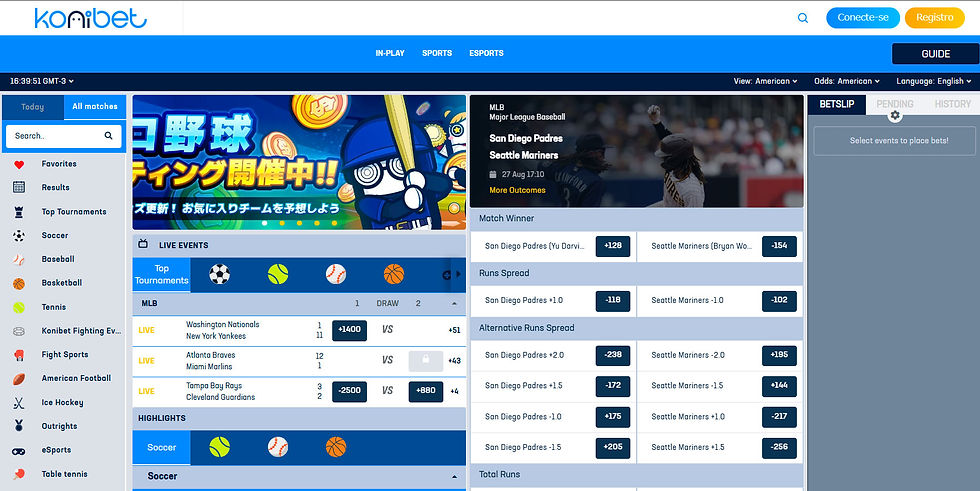The height and width of the screenshot is (491, 980).
Task: Bet on Seattle Mariners -154 match winner
Action: [779, 246]
